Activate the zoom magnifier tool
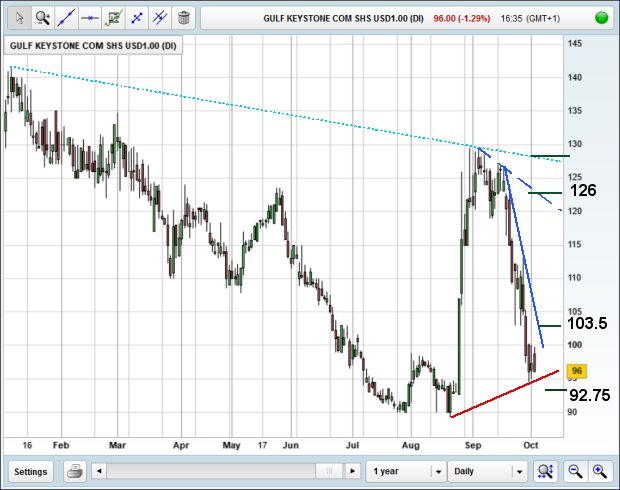 pos(42,18)
